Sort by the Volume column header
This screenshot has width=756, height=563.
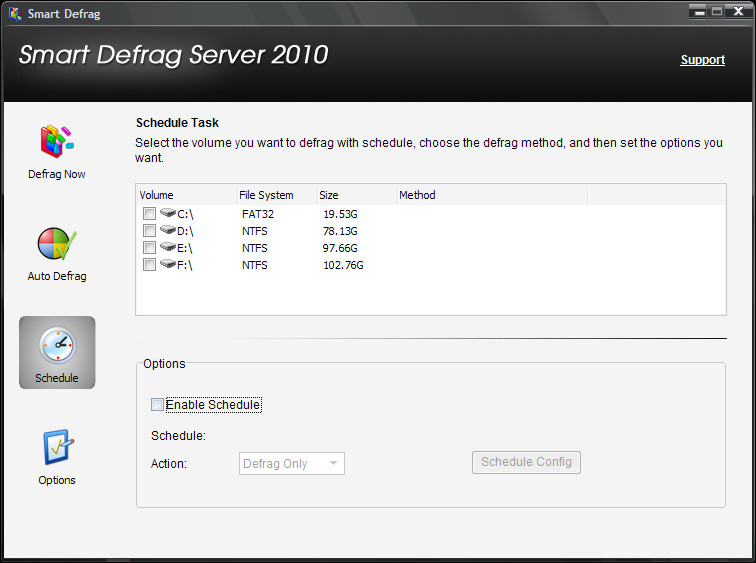[187, 195]
